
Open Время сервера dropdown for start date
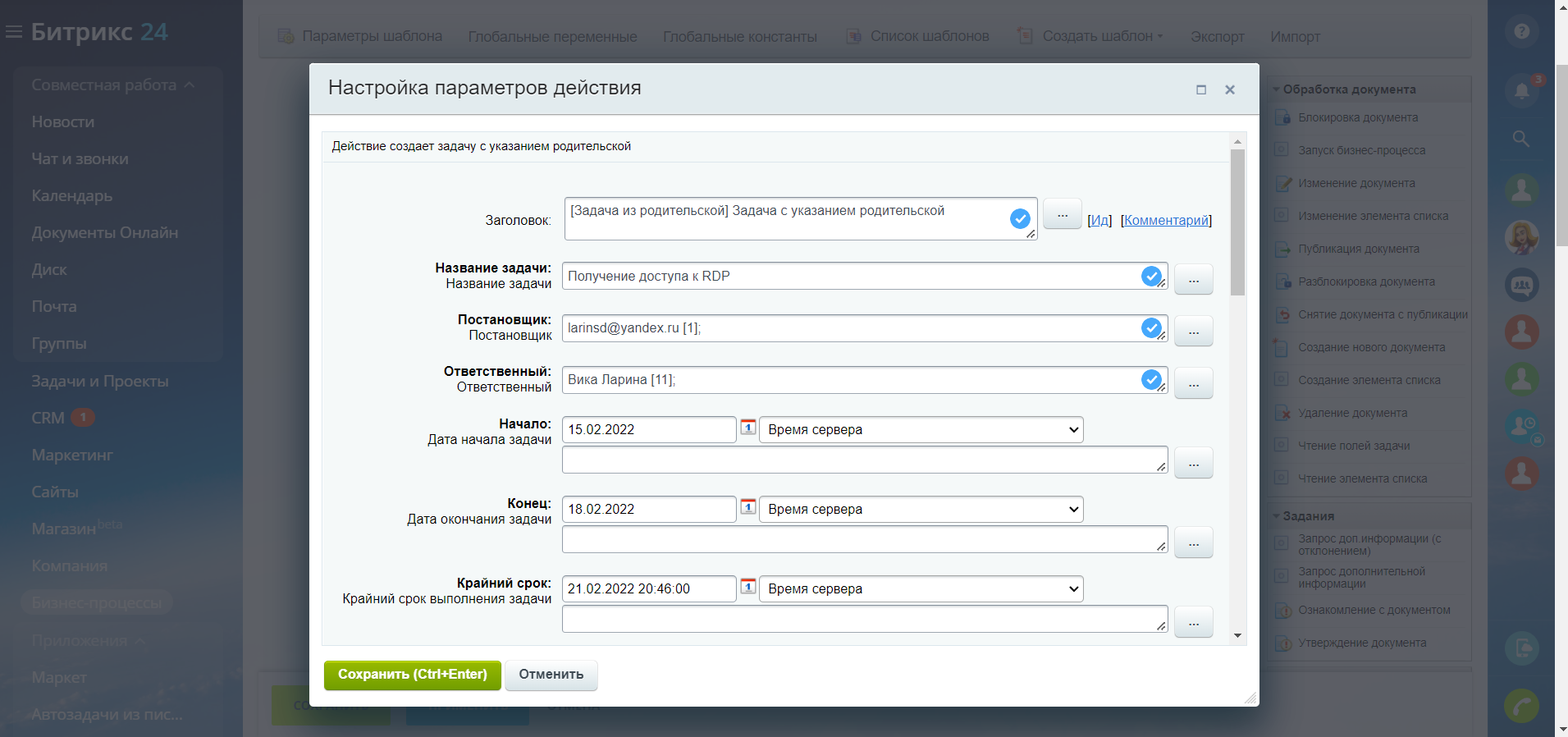[x=921, y=430]
